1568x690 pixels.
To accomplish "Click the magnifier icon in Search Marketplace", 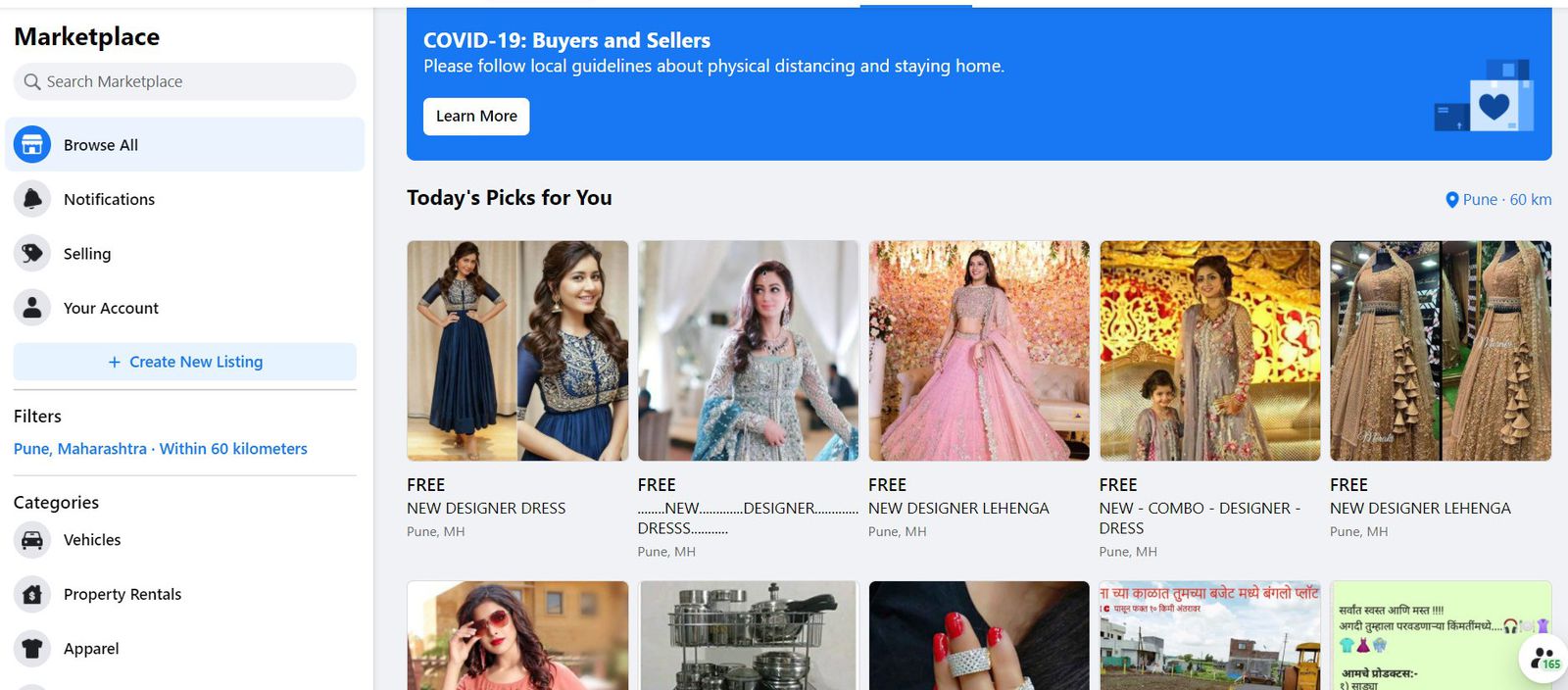I will tap(32, 82).
